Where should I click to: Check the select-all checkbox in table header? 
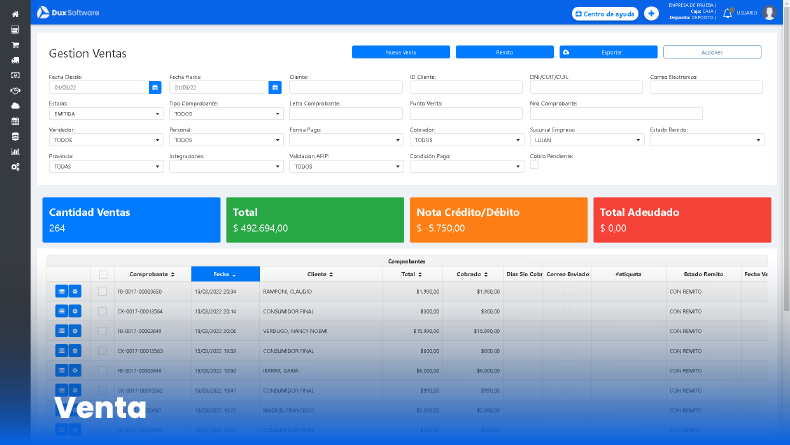102,274
